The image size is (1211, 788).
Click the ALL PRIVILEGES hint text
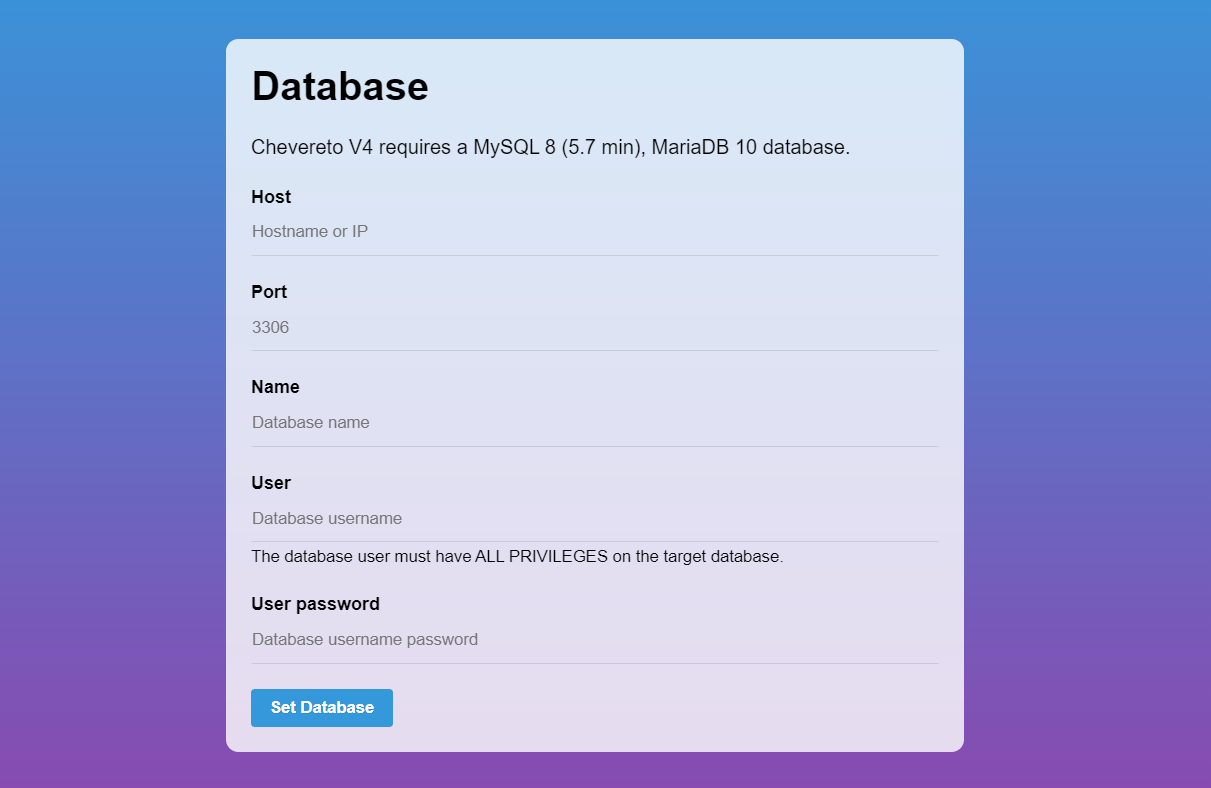[x=517, y=556]
